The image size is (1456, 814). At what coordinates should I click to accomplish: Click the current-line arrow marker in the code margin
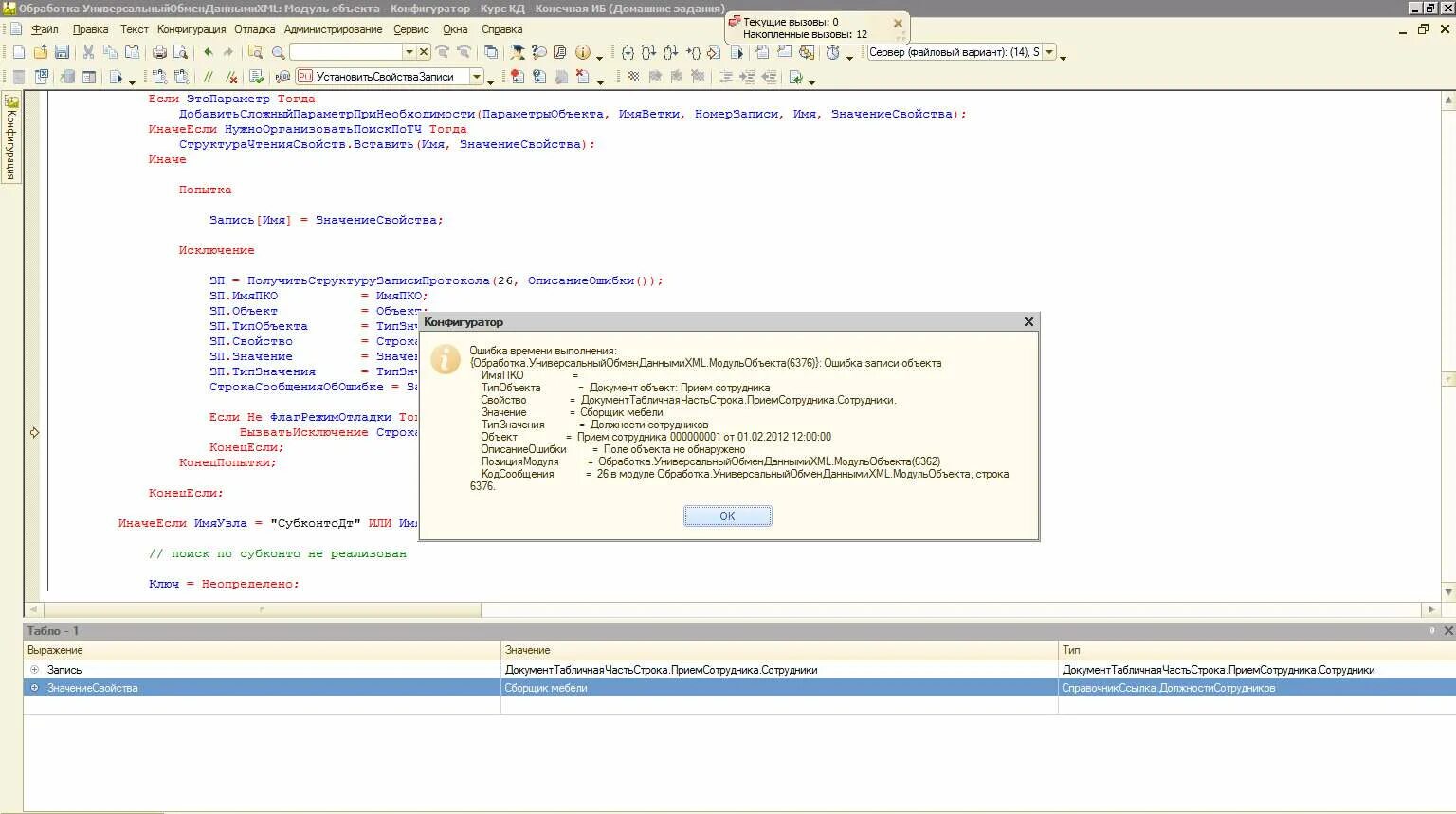(x=34, y=432)
